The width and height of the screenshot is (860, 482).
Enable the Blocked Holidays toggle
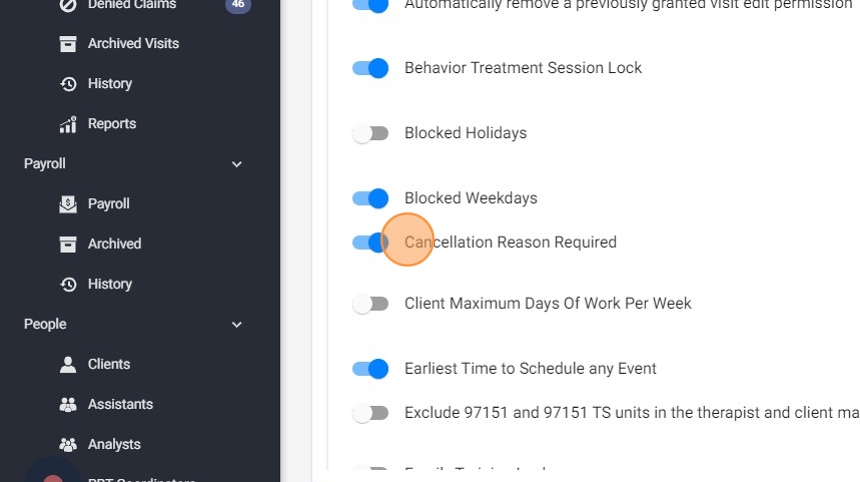[370, 133]
